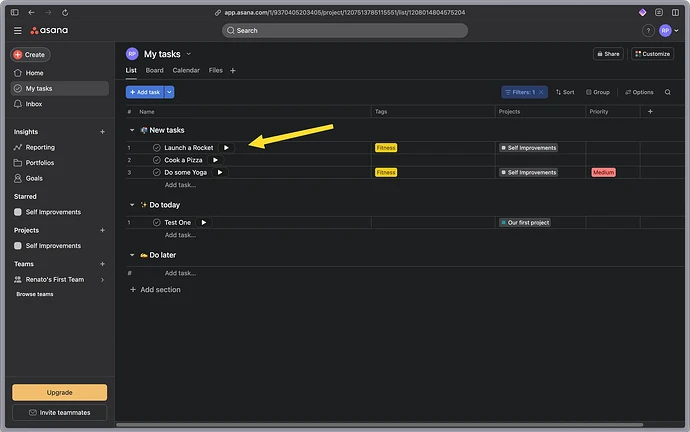Screen dimensions: 690x432
Task: Collapse the Do today section
Action: click(x=132, y=205)
